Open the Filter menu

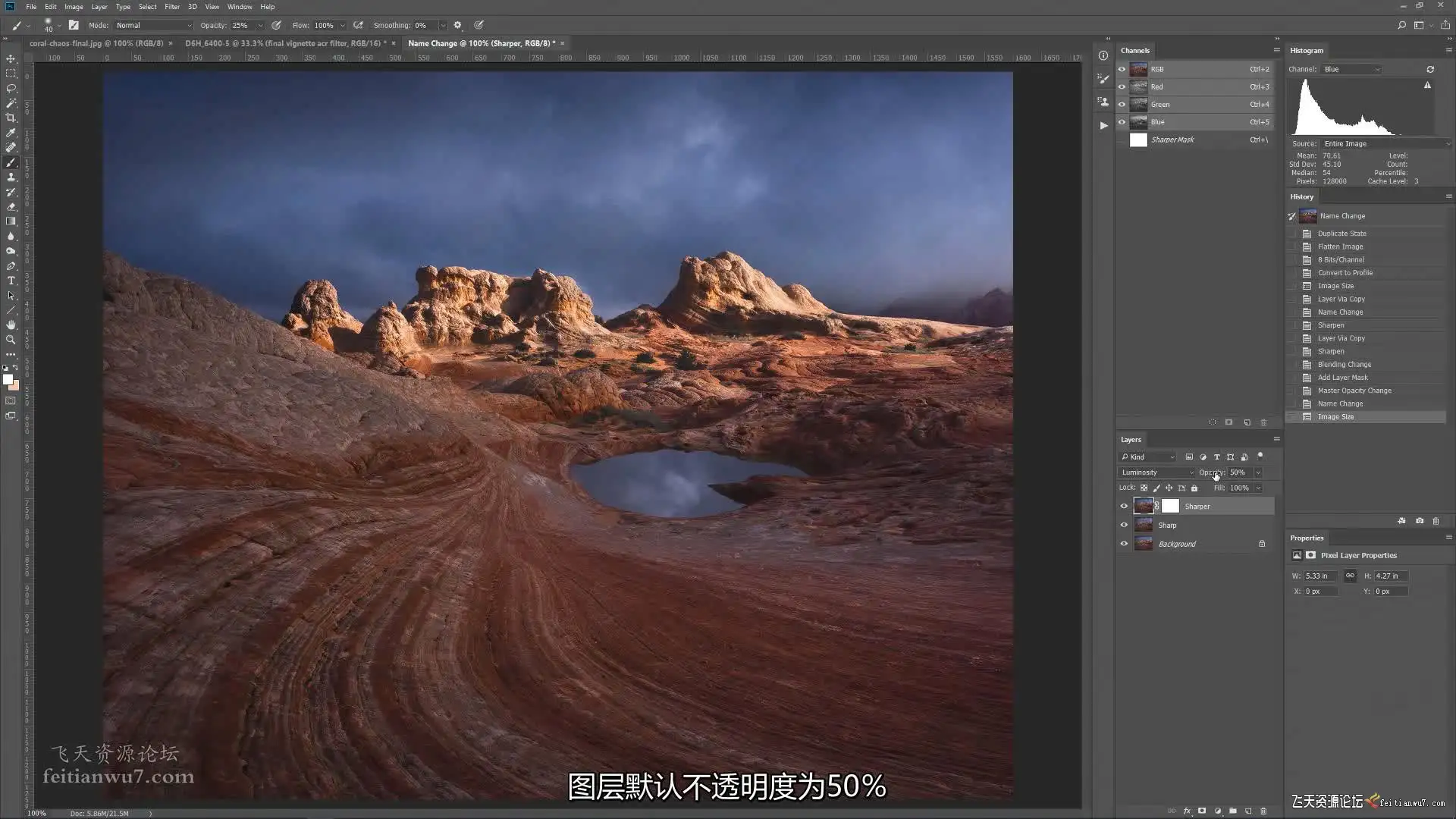coord(172,7)
